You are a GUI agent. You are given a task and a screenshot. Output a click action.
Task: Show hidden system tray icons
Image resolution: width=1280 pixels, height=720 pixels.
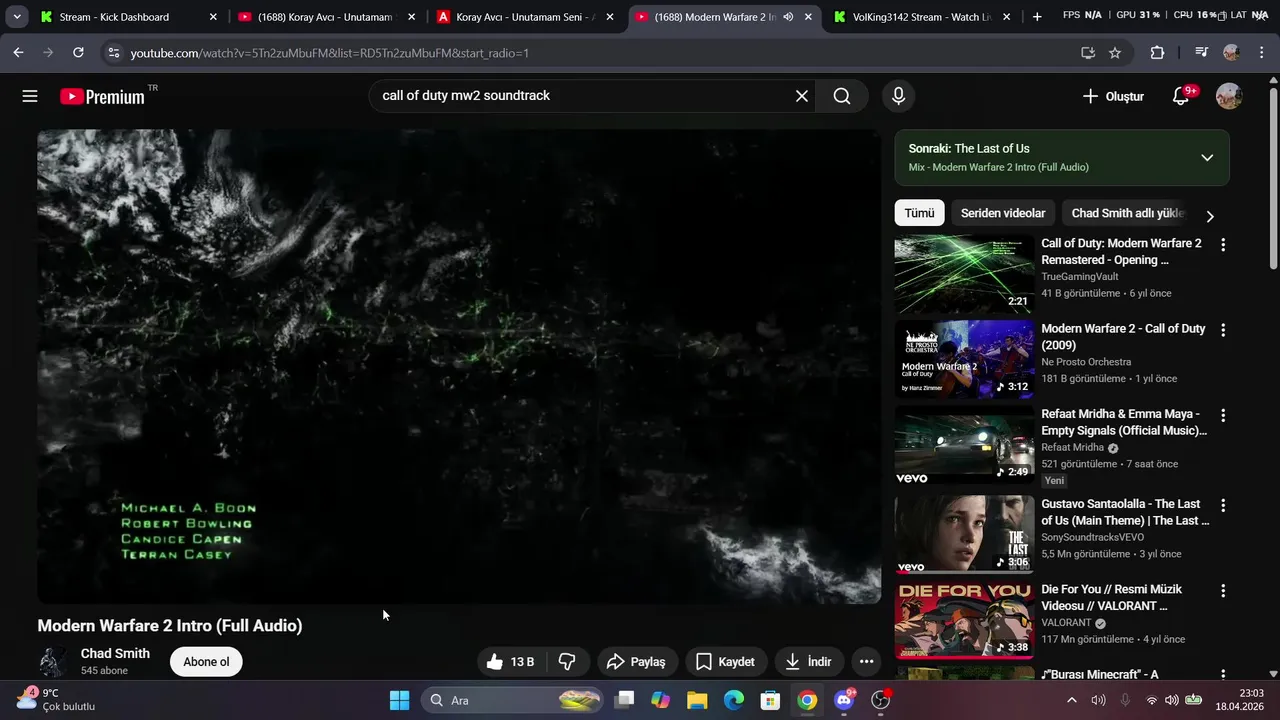point(1072,700)
